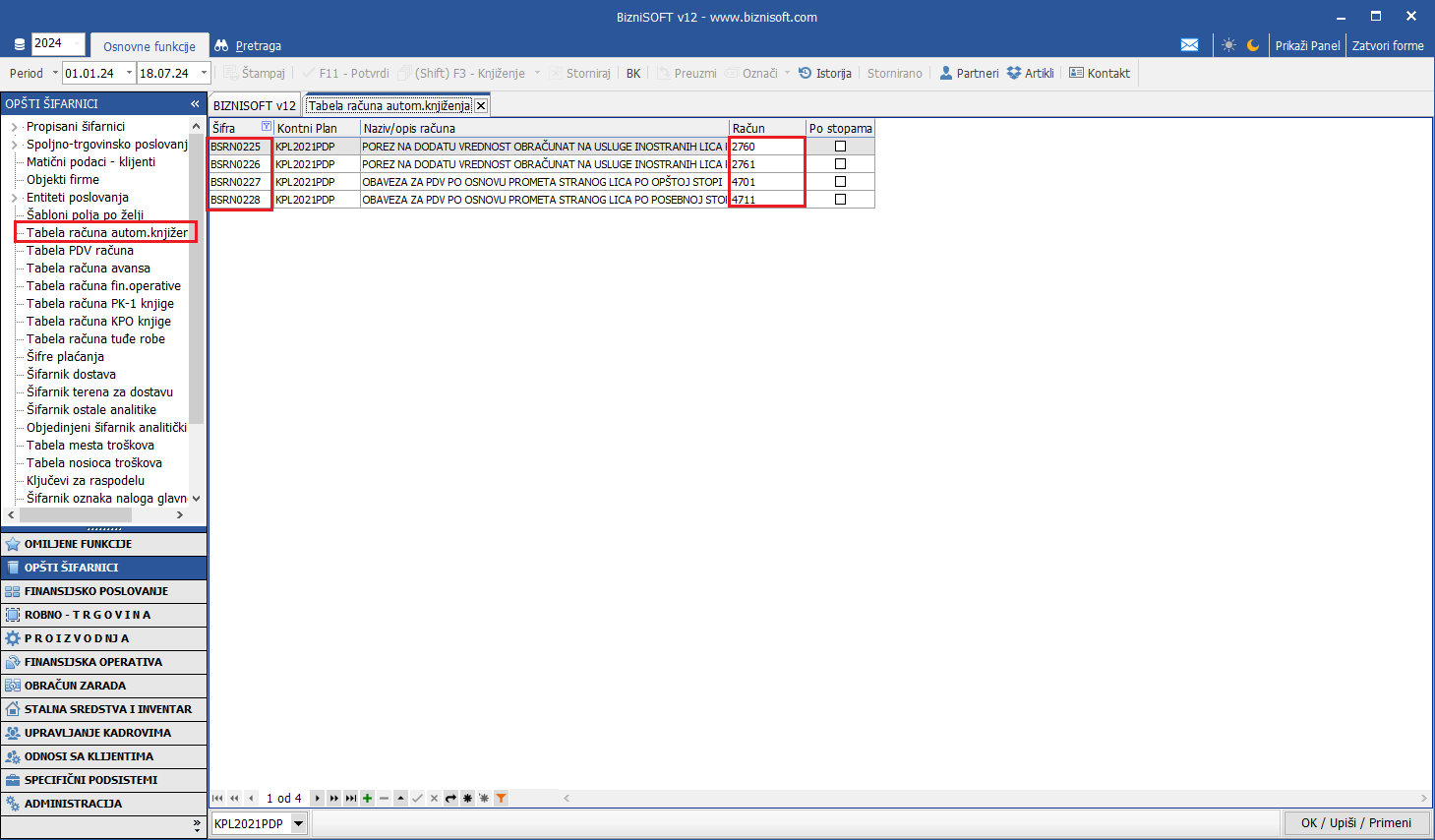Enable Po stopama for BSRN0228 row
This screenshot has height=840, width=1435.
pyautogui.click(x=840, y=200)
